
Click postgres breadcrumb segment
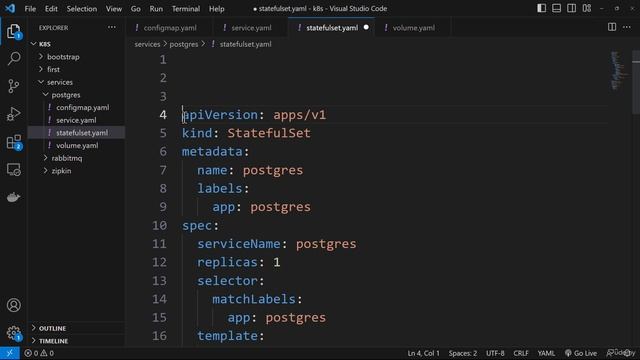[x=184, y=44]
